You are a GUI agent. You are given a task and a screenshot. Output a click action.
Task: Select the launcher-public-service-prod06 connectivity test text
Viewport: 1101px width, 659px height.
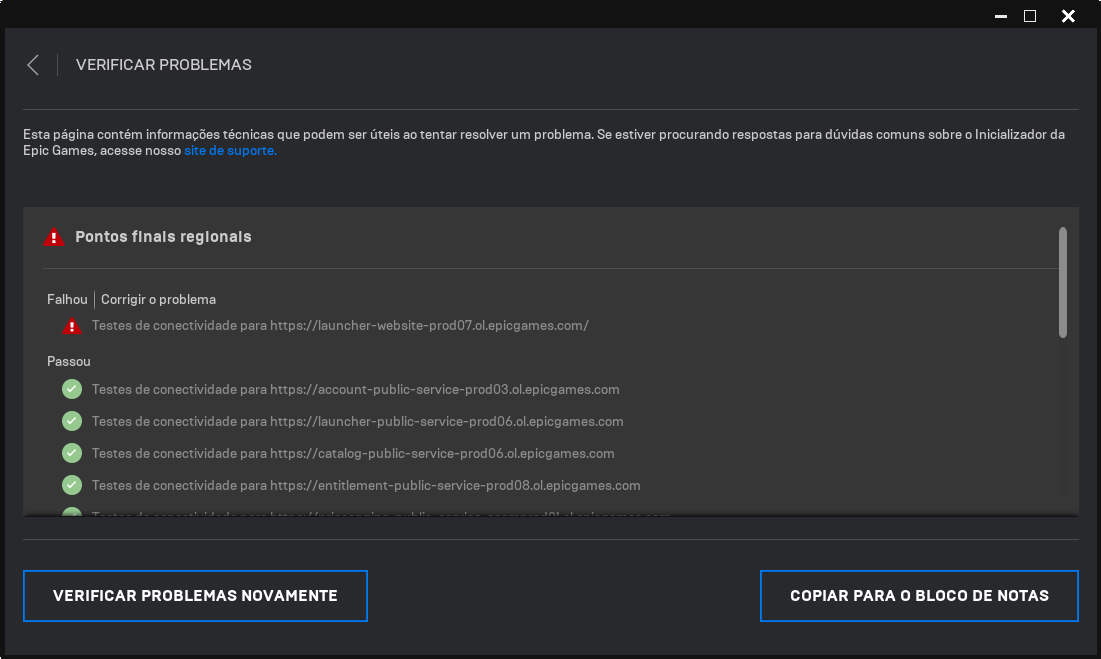pos(357,422)
